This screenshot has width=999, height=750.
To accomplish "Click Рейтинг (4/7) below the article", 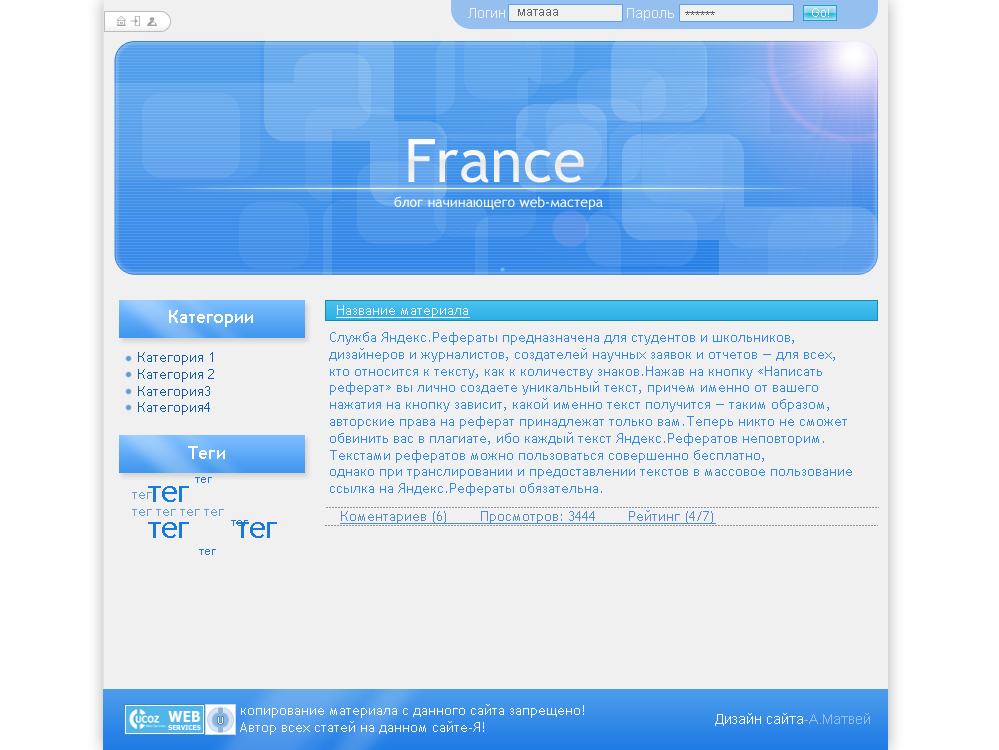I will pyautogui.click(x=670, y=515).
